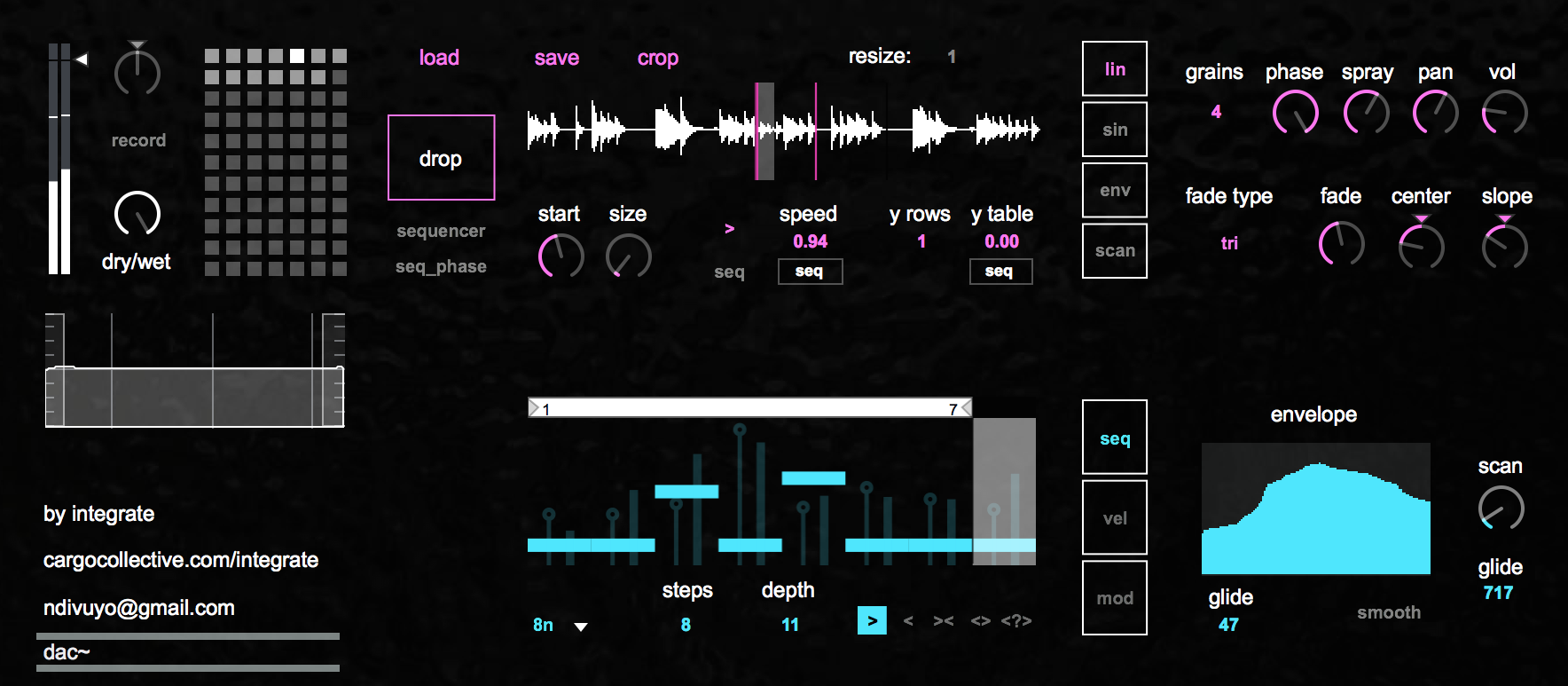This screenshot has height=686, width=1568.
Task: Select the random <?> direction mode
Action: click(1016, 620)
